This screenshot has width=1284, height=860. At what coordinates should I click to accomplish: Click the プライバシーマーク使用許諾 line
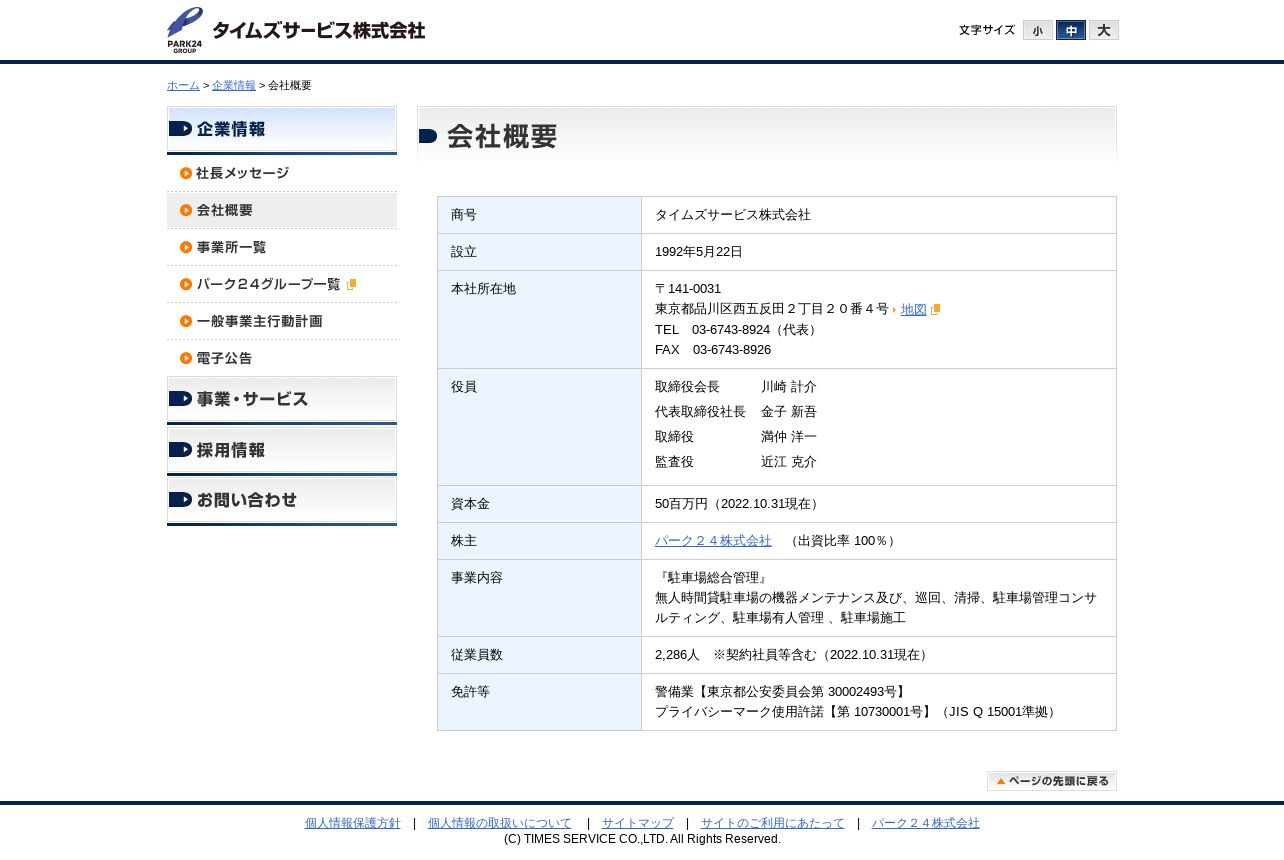click(858, 712)
